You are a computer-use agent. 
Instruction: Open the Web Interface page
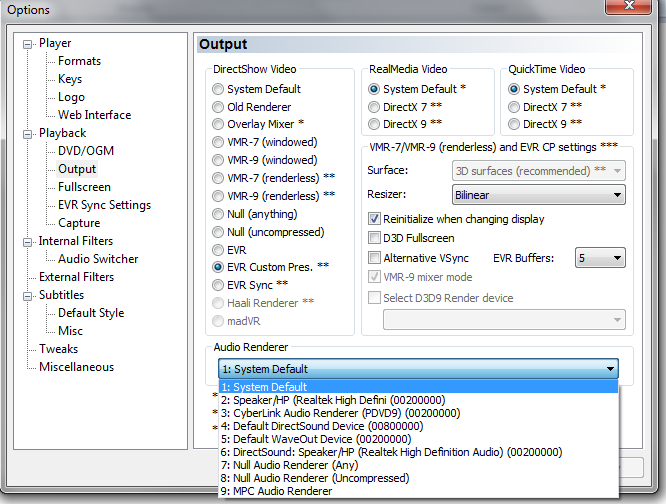(x=95, y=115)
